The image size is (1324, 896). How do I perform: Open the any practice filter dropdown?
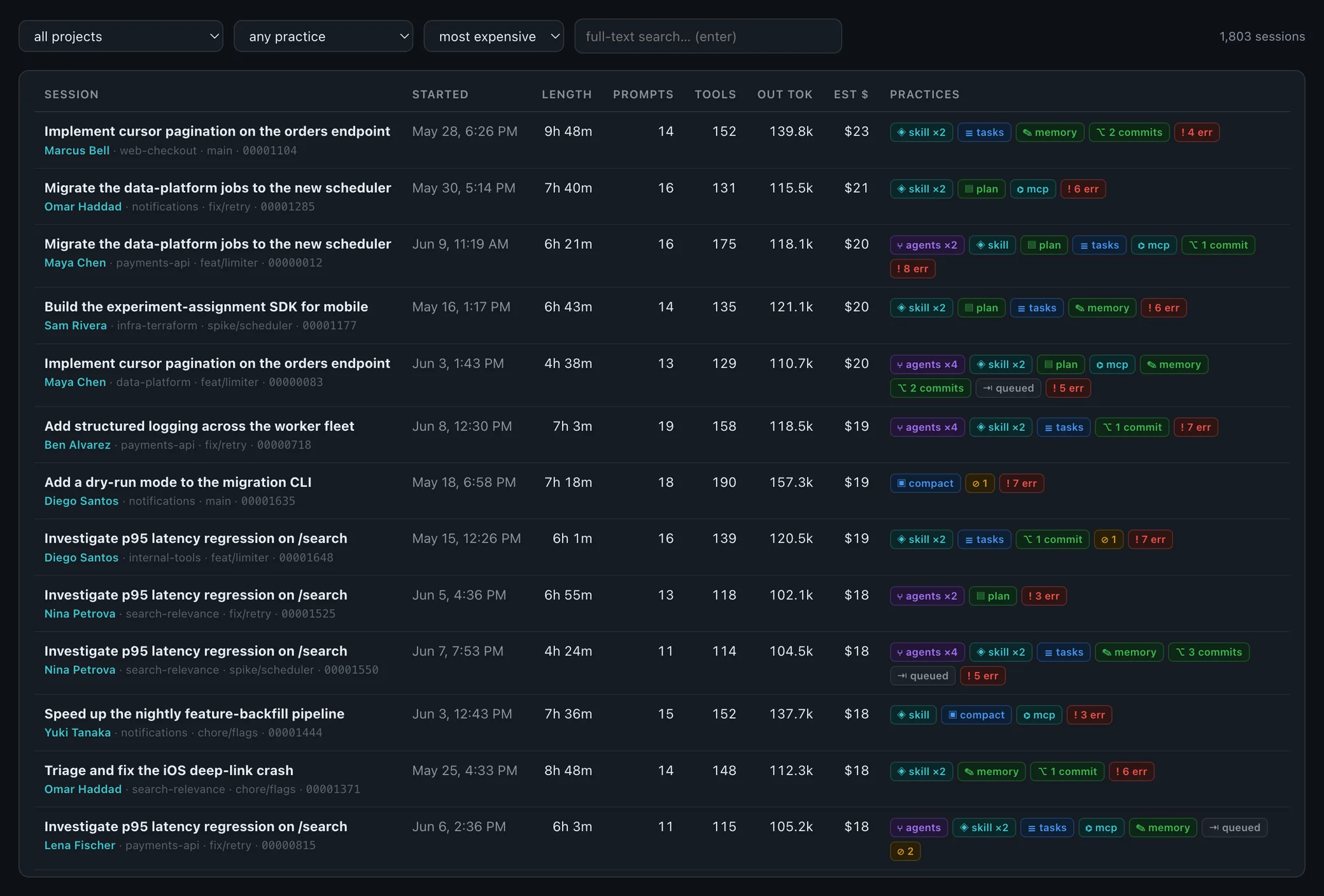tap(323, 36)
